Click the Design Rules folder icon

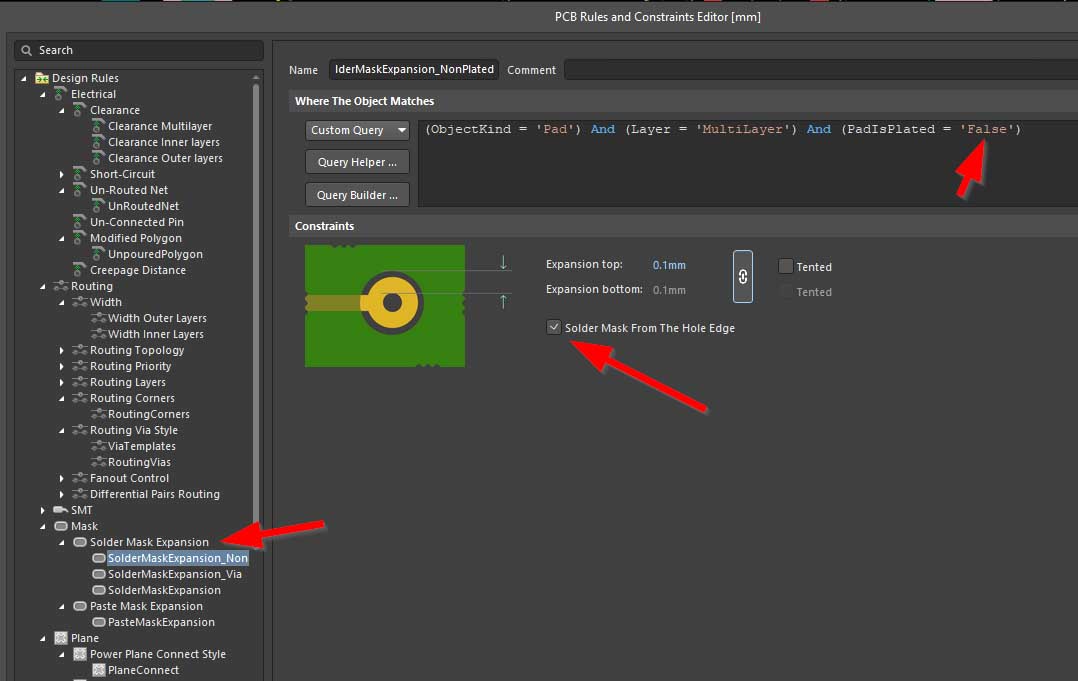point(42,78)
